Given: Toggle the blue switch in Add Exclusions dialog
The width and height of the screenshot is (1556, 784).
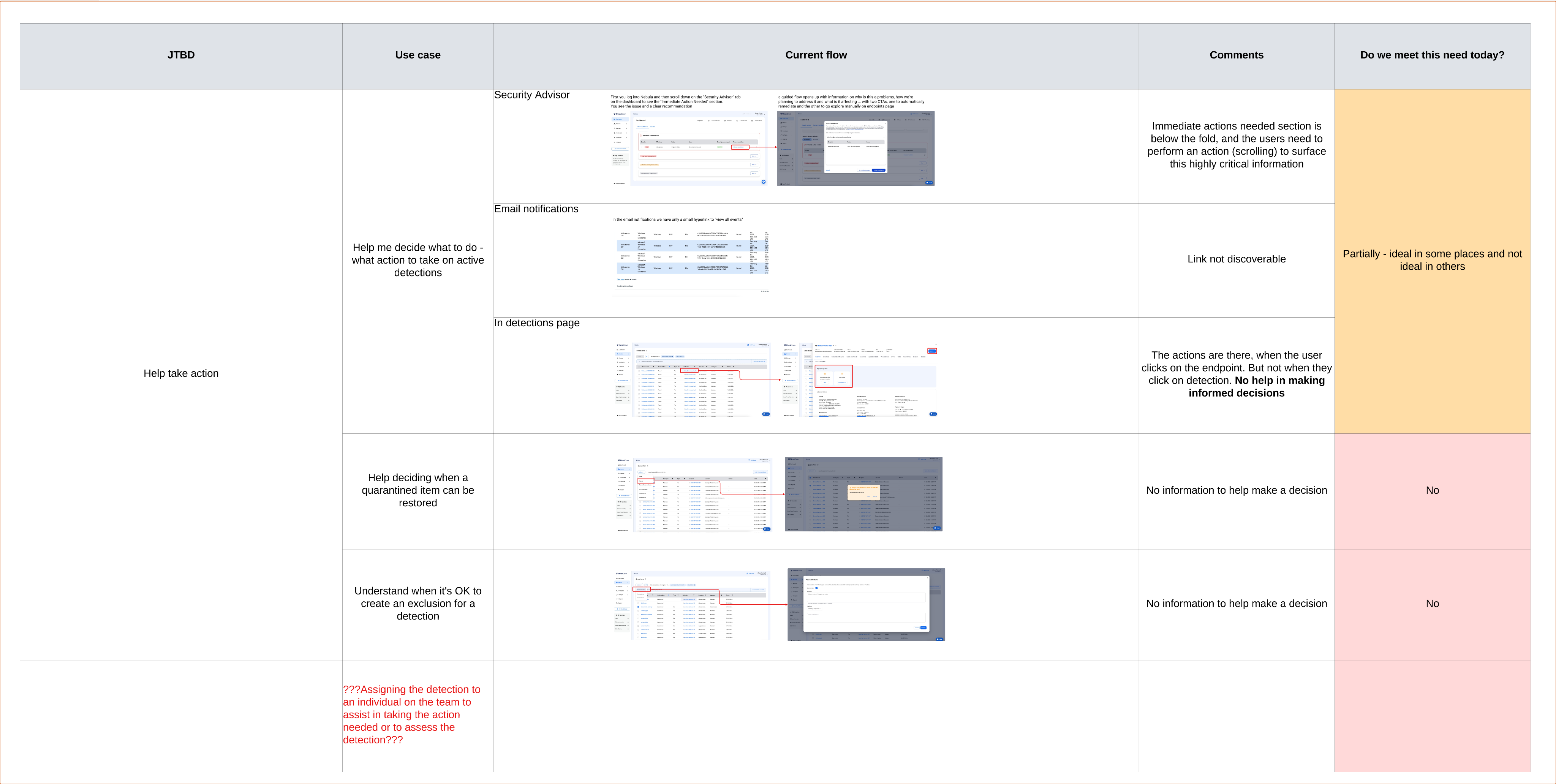Looking at the screenshot, I should 817,588.
